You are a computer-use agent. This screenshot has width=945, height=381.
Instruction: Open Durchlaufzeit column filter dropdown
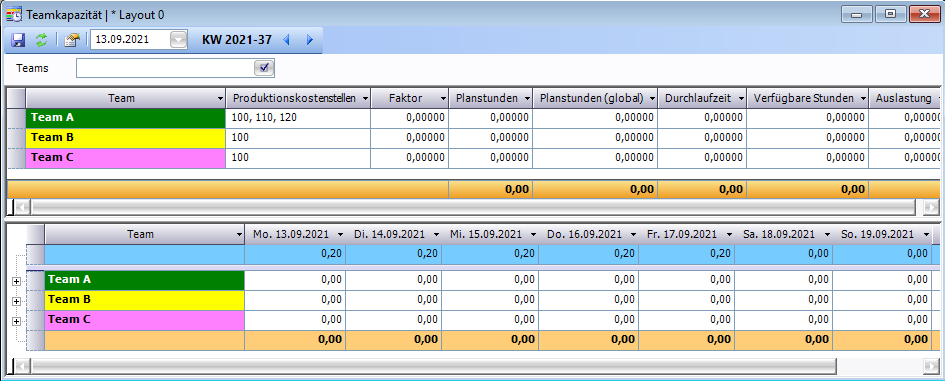click(x=741, y=98)
